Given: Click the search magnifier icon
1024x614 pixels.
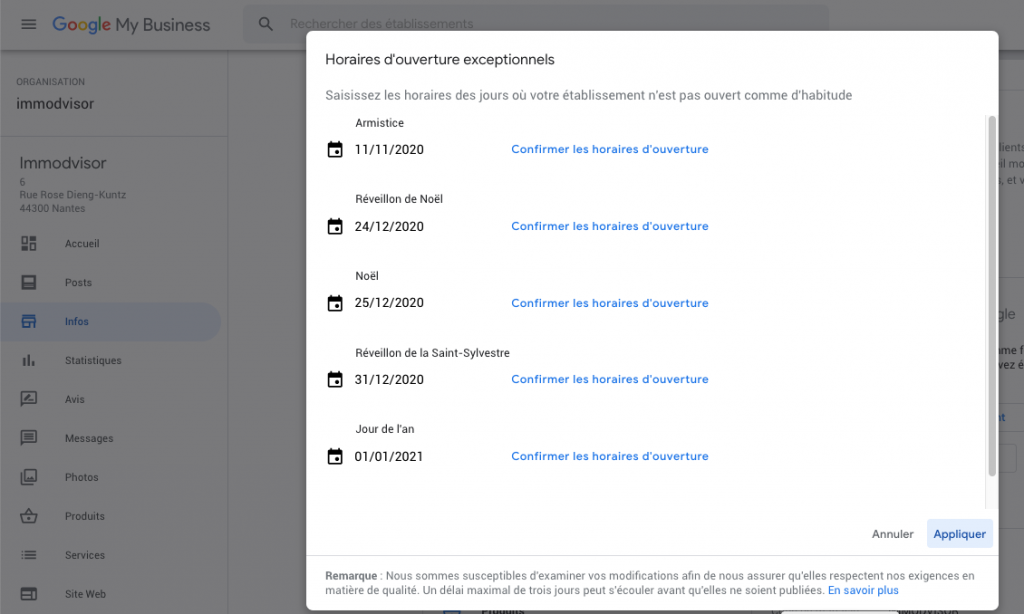Looking at the screenshot, I should [265, 23].
